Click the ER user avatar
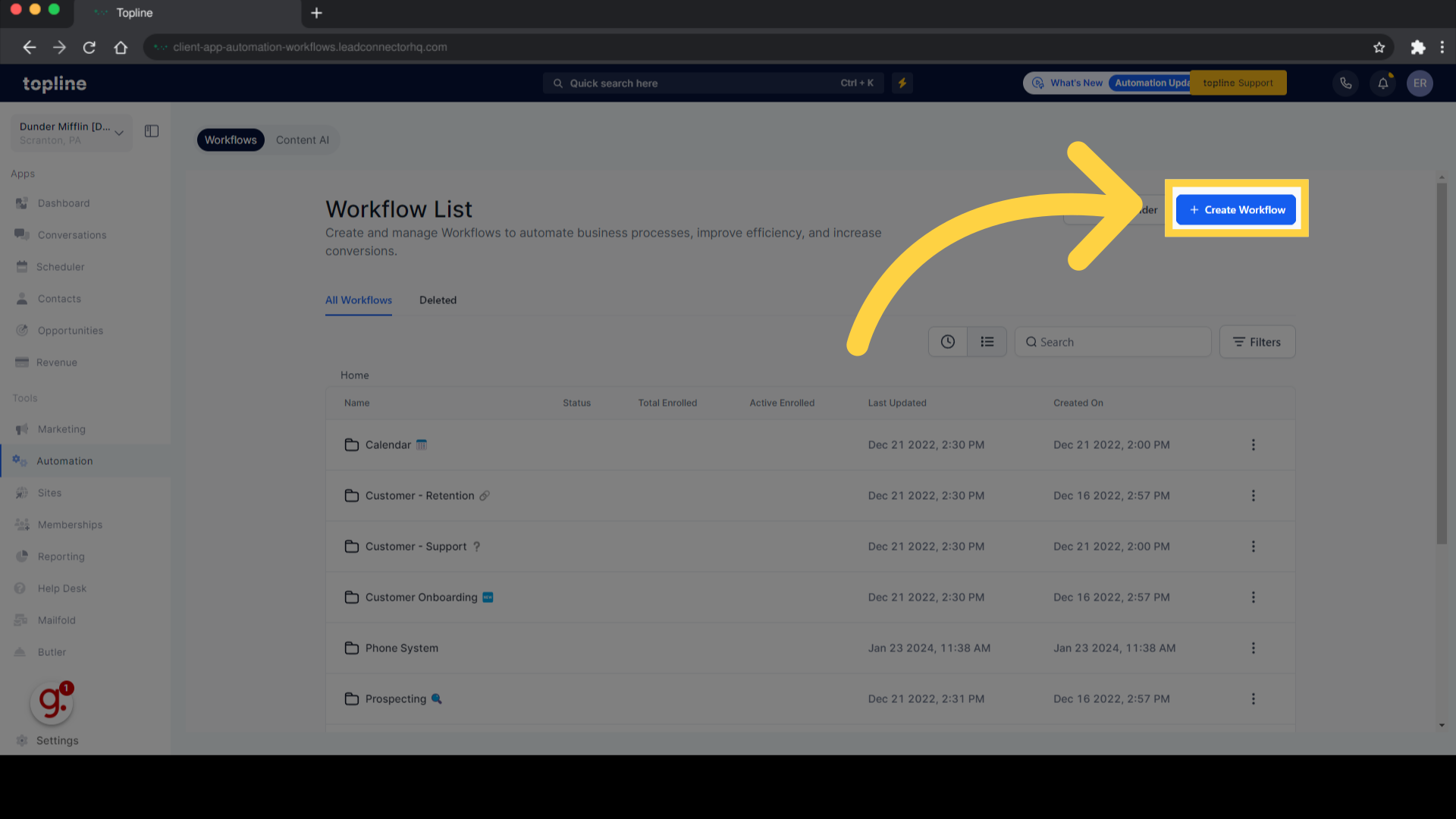The image size is (1456, 819). (x=1420, y=83)
